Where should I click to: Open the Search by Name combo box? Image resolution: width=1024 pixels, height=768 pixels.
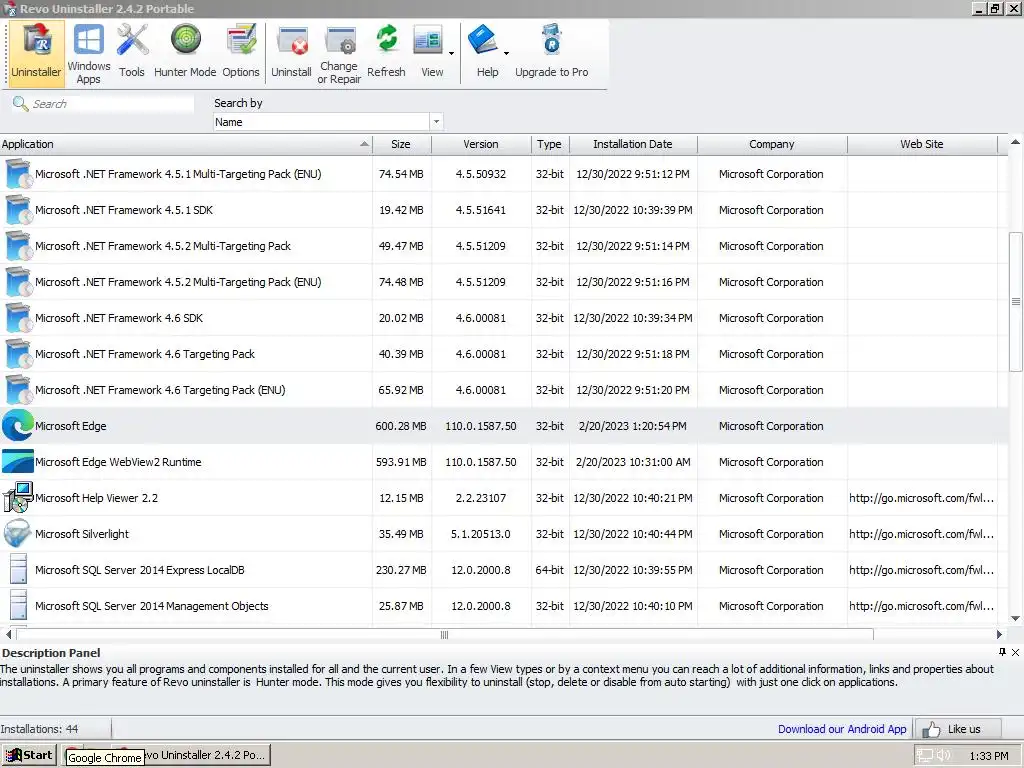[x=328, y=122]
